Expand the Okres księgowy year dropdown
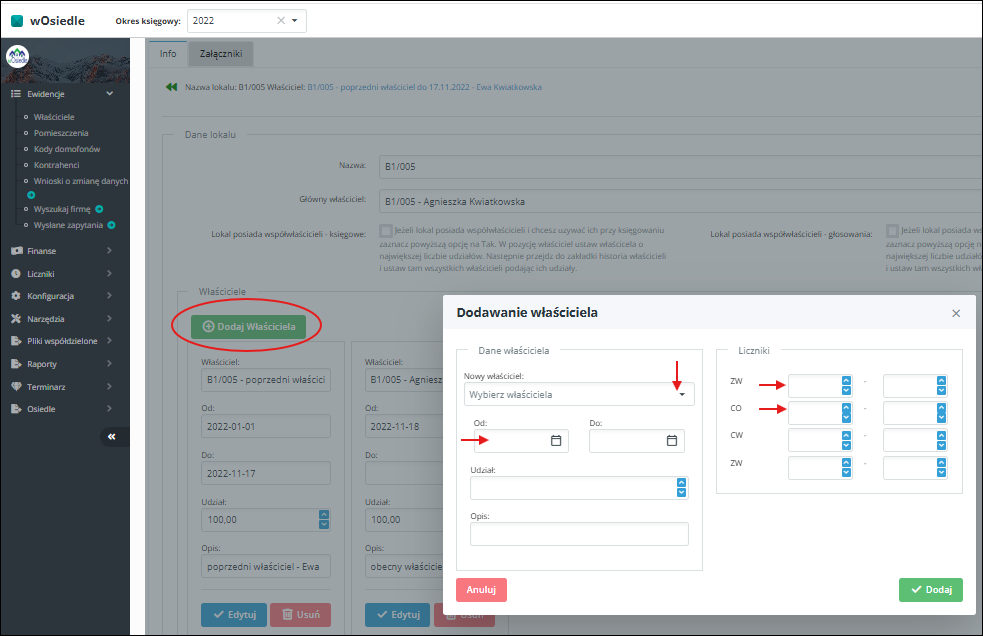Image resolution: width=983 pixels, height=636 pixels. (295, 20)
